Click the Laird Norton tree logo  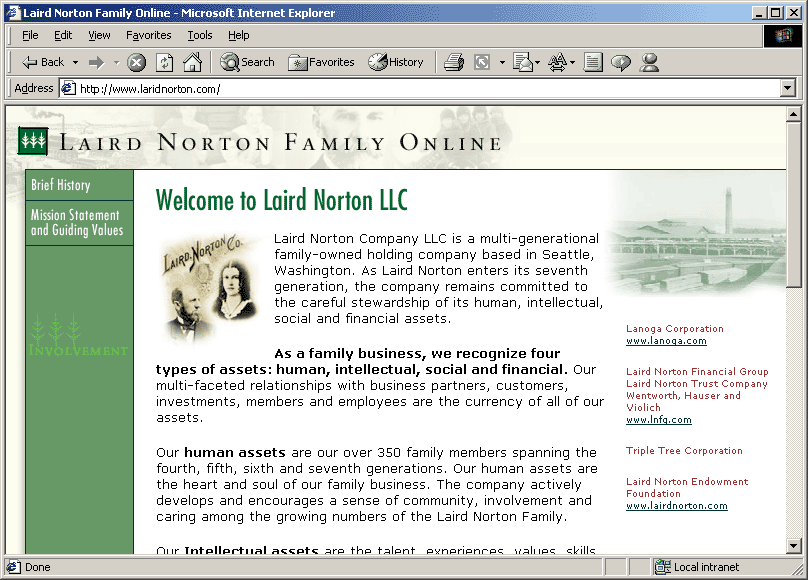pos(33,141)
